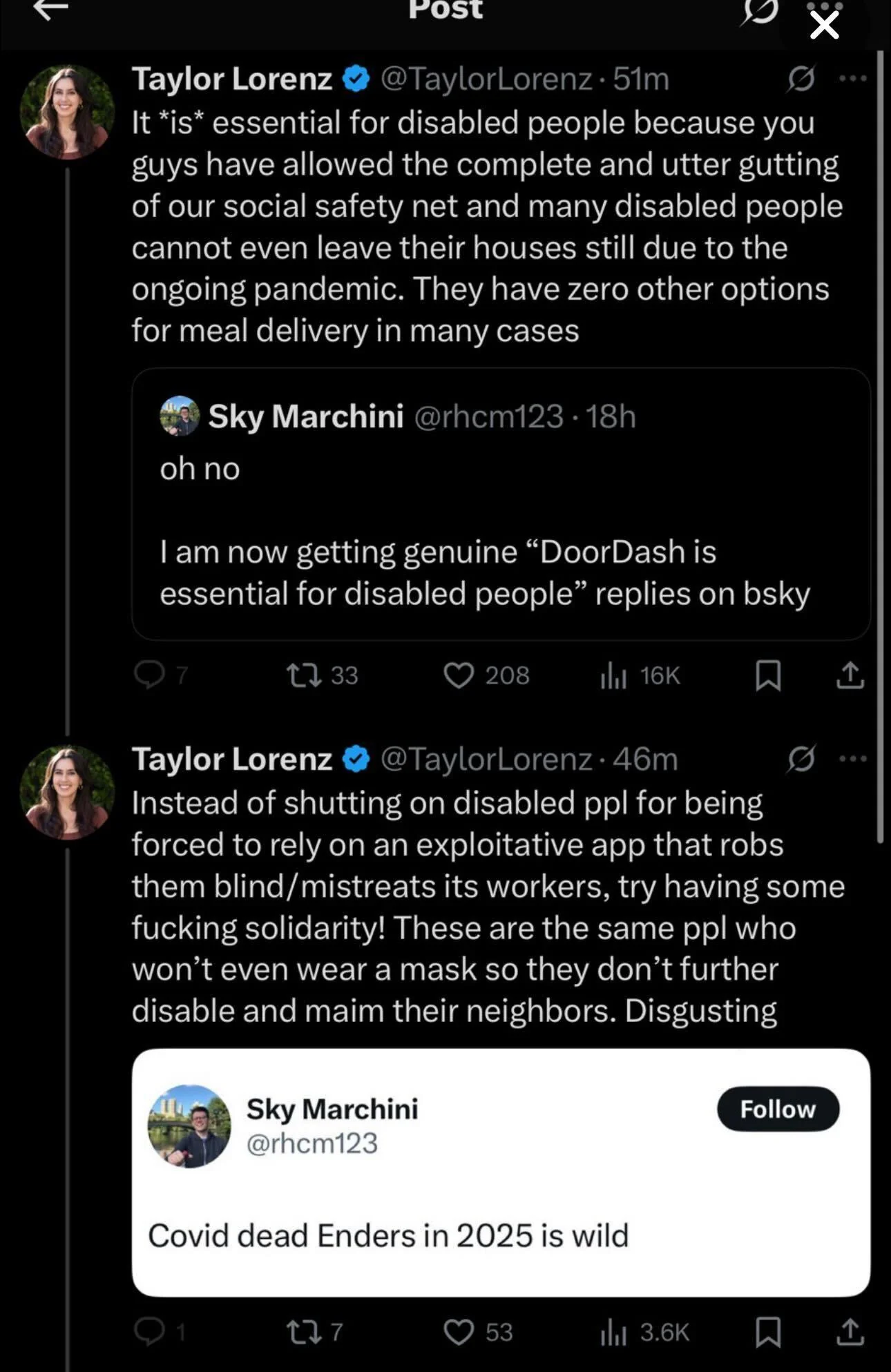View analytics showing 3.6K views
Viewport: 891px width, 1372px height.
click(644, 1332)
